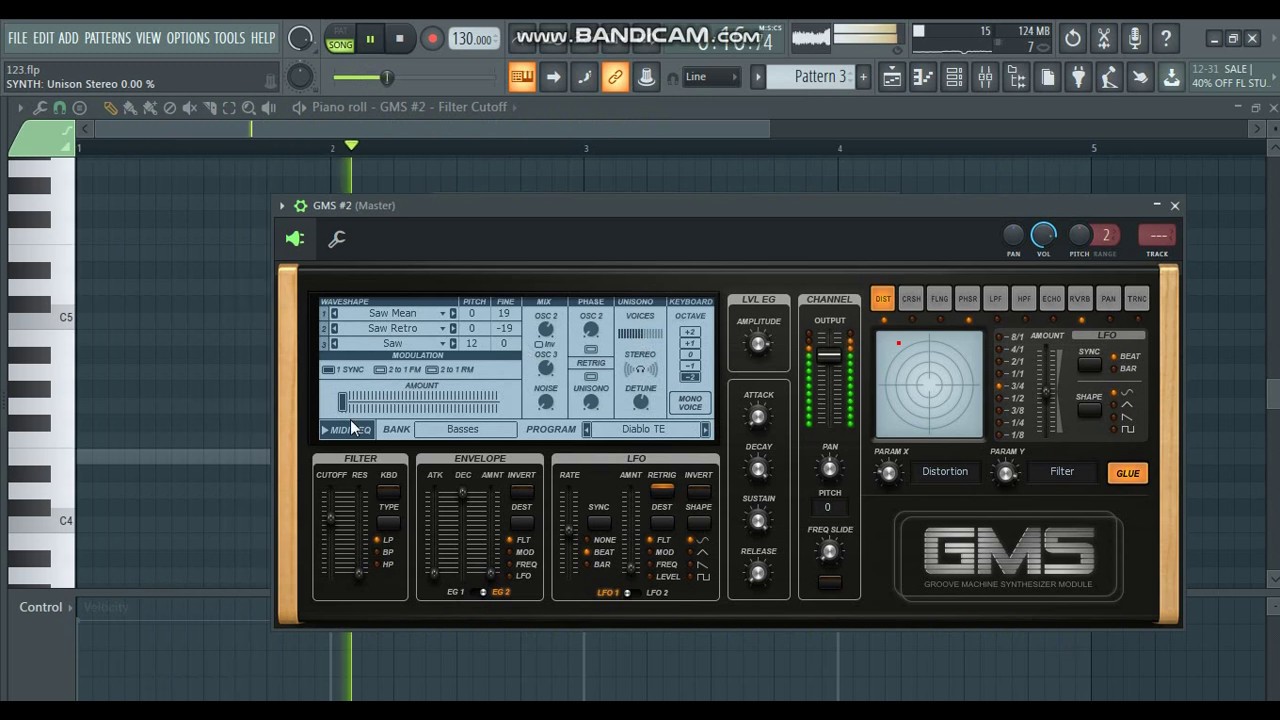This screenshot has width=1280, height=720.
Task: Select the +2 octave button
Action: 690,332
